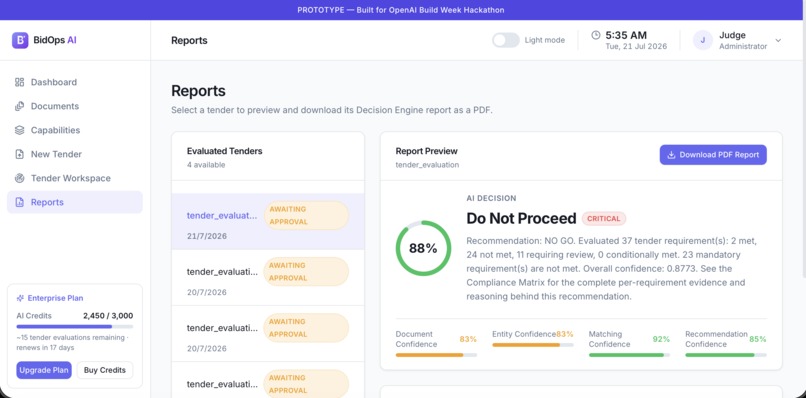Open Capabilities page from sidebar
Viewport: 806px width, 398px height.
click(75, 130)
